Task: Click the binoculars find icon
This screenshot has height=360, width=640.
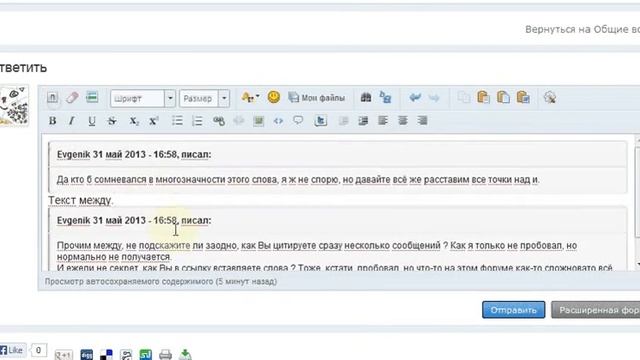Action: point(366,98)
